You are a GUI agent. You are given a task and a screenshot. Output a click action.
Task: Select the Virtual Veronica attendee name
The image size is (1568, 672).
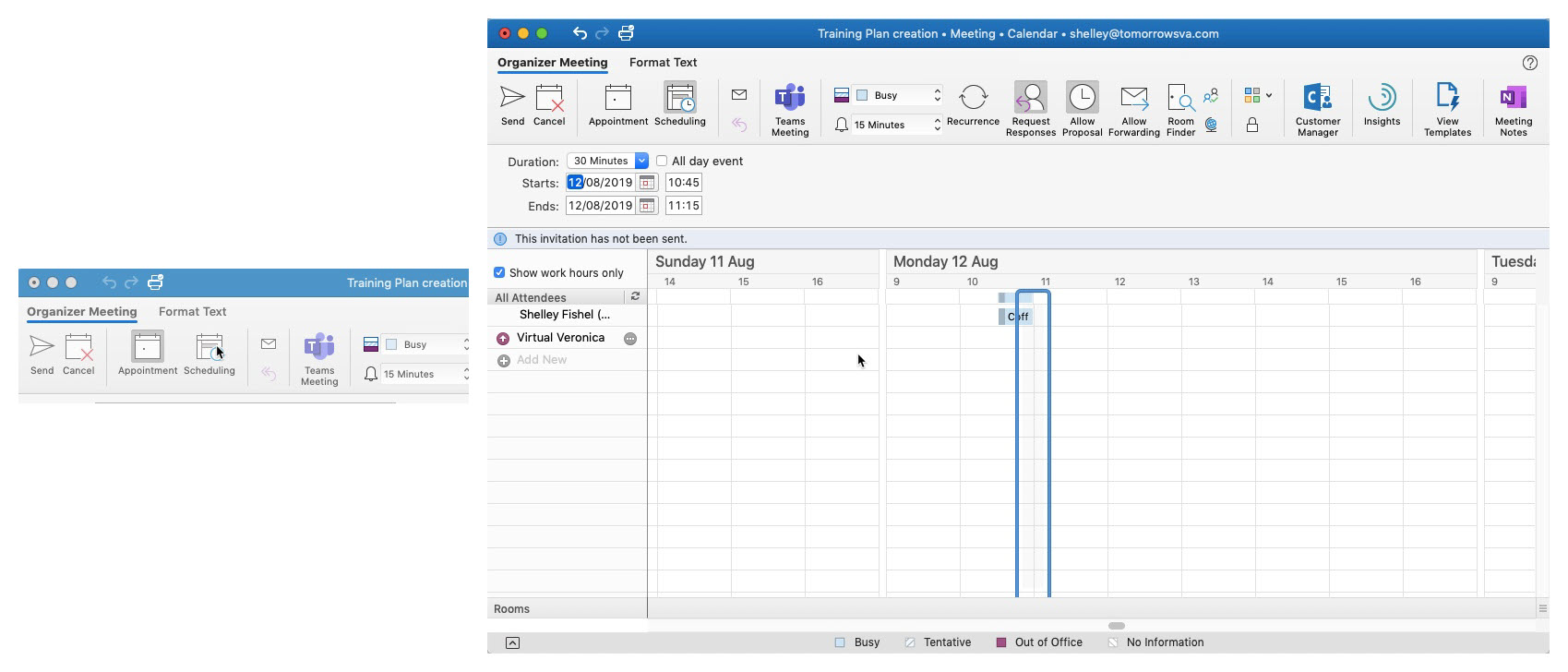coord(560,338)
